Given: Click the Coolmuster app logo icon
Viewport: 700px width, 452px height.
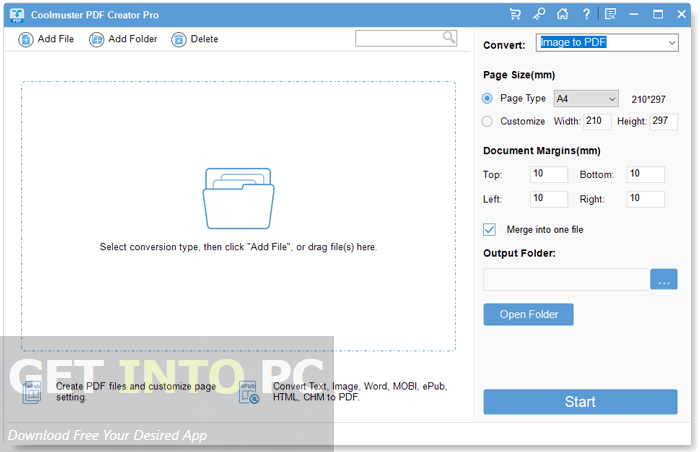Looking at the screenshot, I should point(17,15).
